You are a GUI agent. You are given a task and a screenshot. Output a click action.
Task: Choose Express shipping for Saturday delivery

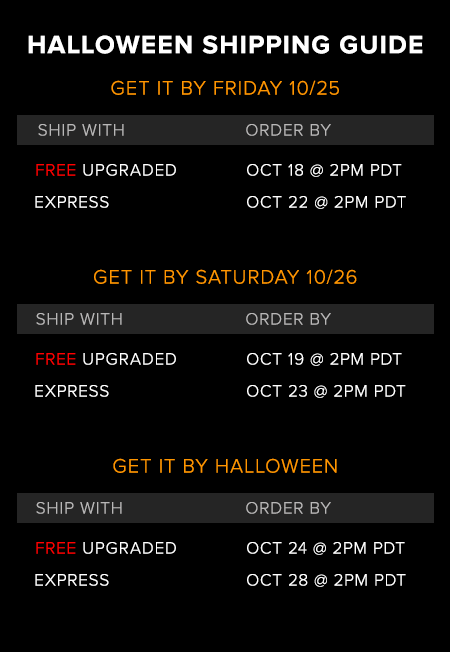[x=72, y=391]
